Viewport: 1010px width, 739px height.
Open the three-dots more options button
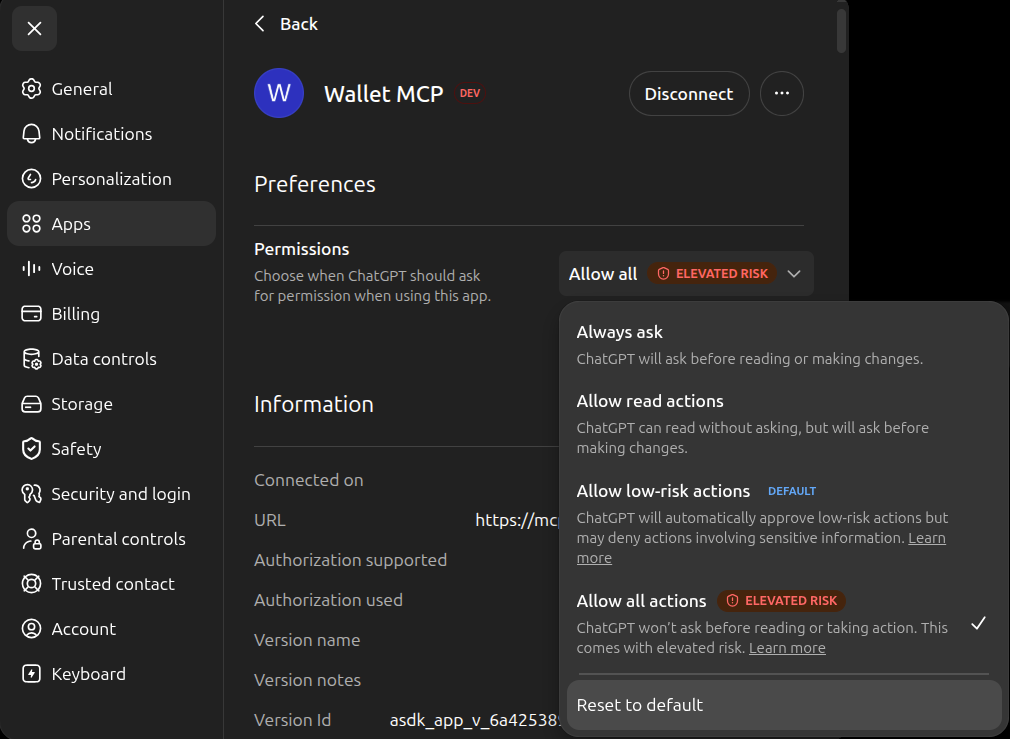click(x=781, y=93)
